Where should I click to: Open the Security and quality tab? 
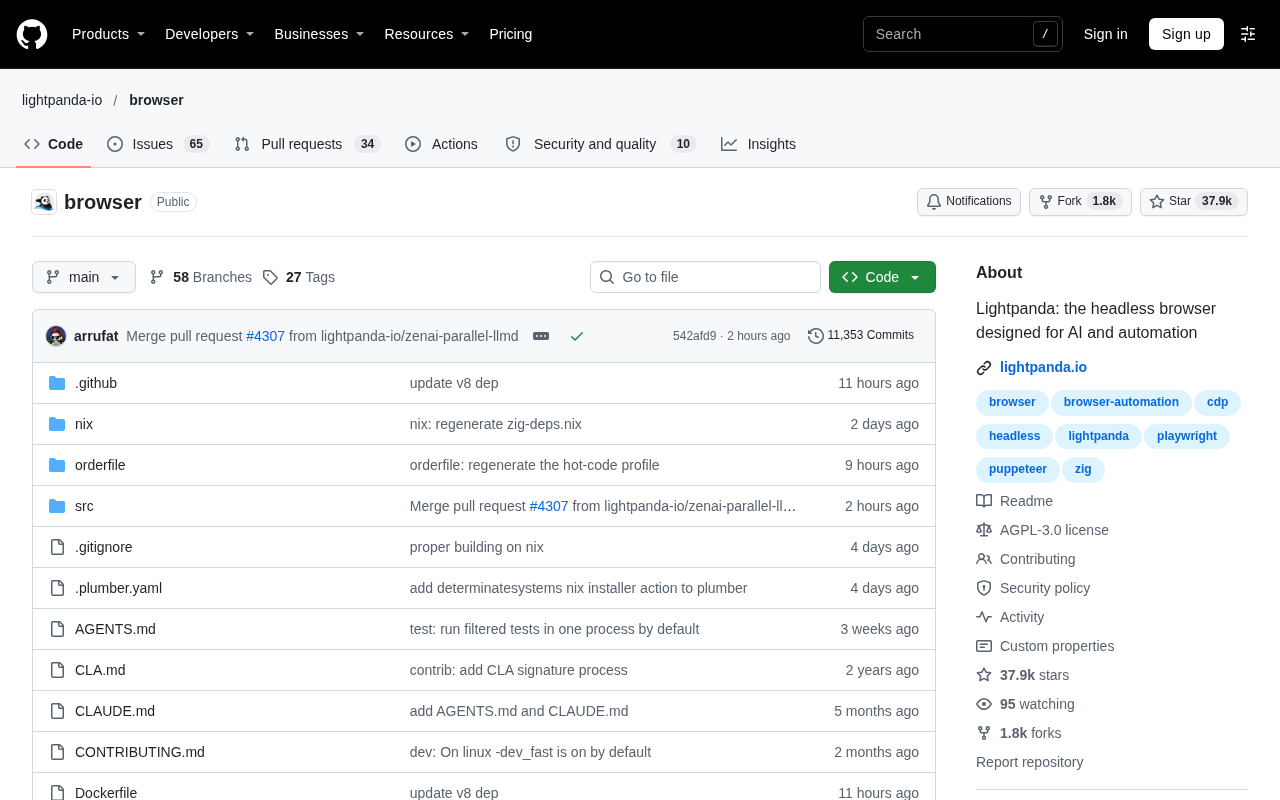[x=600, y=144]
